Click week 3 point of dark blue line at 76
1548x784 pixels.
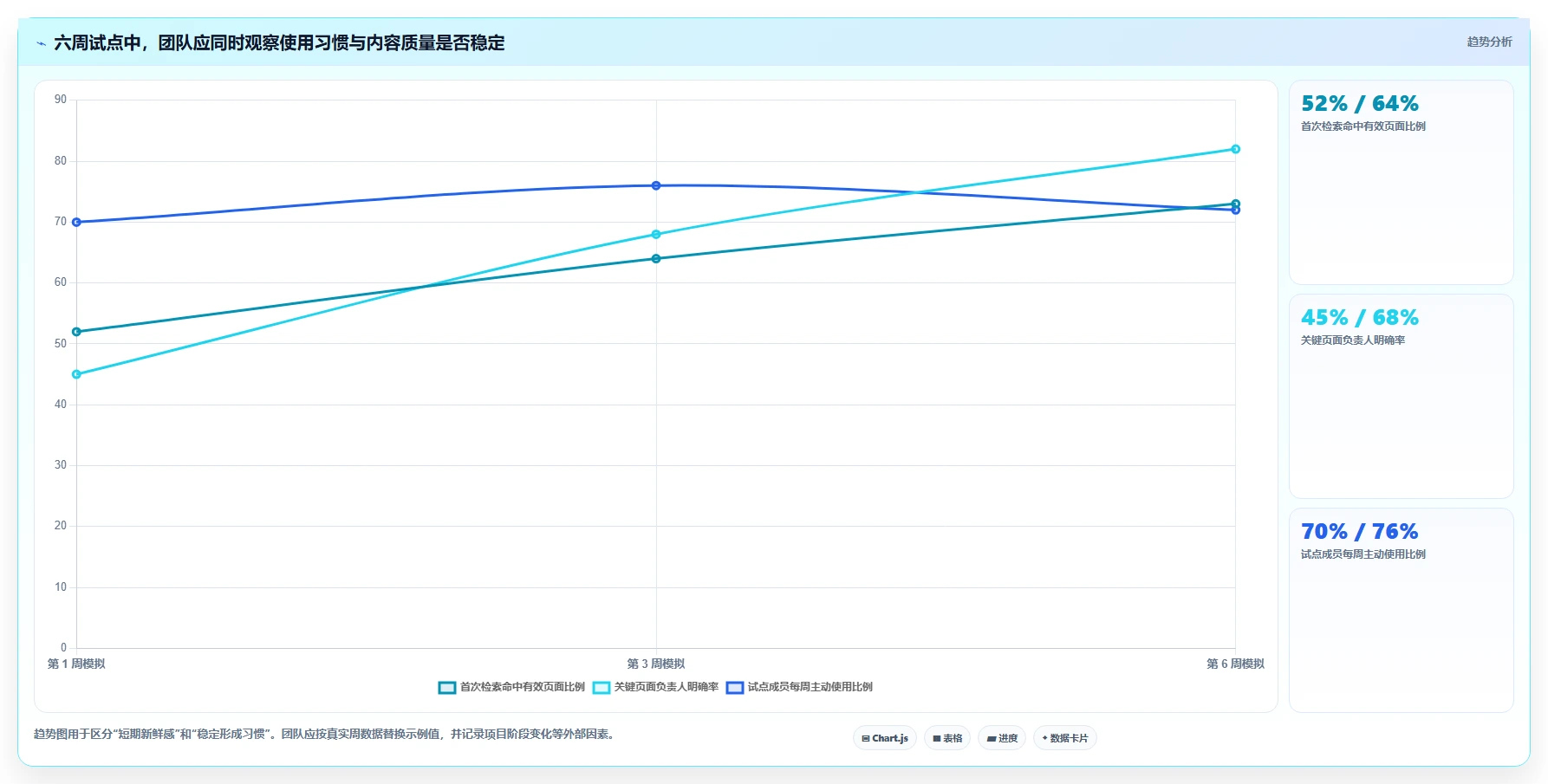656,185
